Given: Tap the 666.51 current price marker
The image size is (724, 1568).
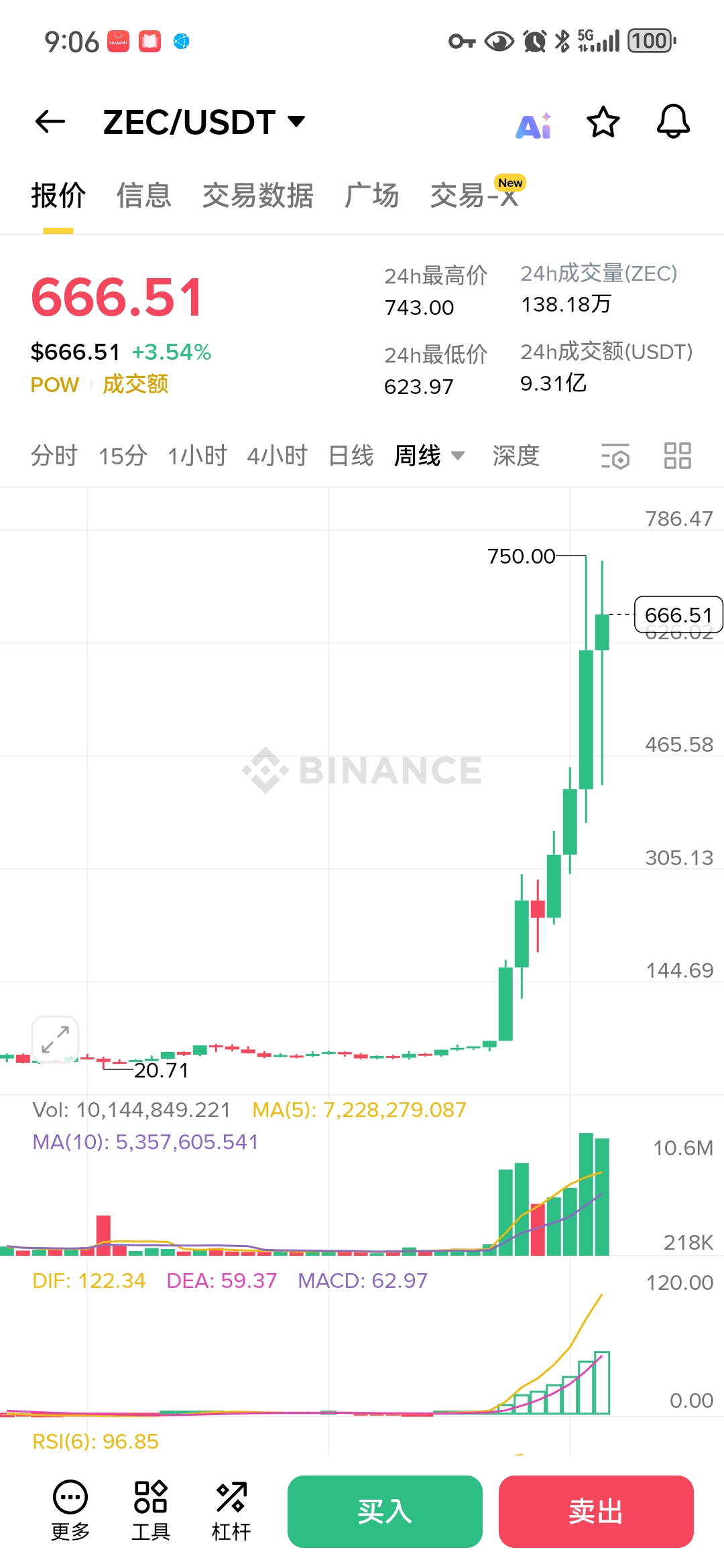Looking at the screenshot, I should point(678,614).
